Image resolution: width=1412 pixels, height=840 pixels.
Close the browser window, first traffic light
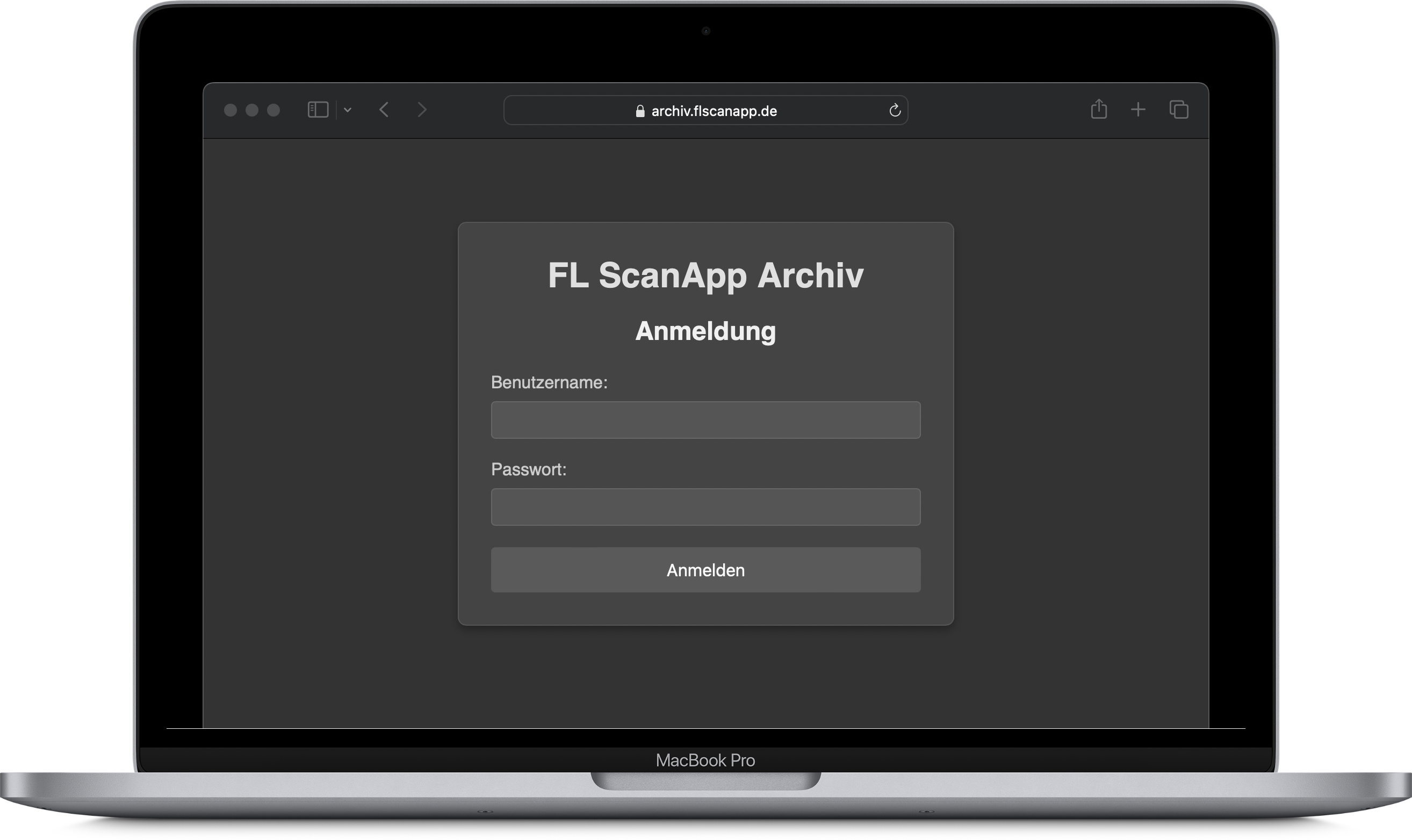coord(230,110)
